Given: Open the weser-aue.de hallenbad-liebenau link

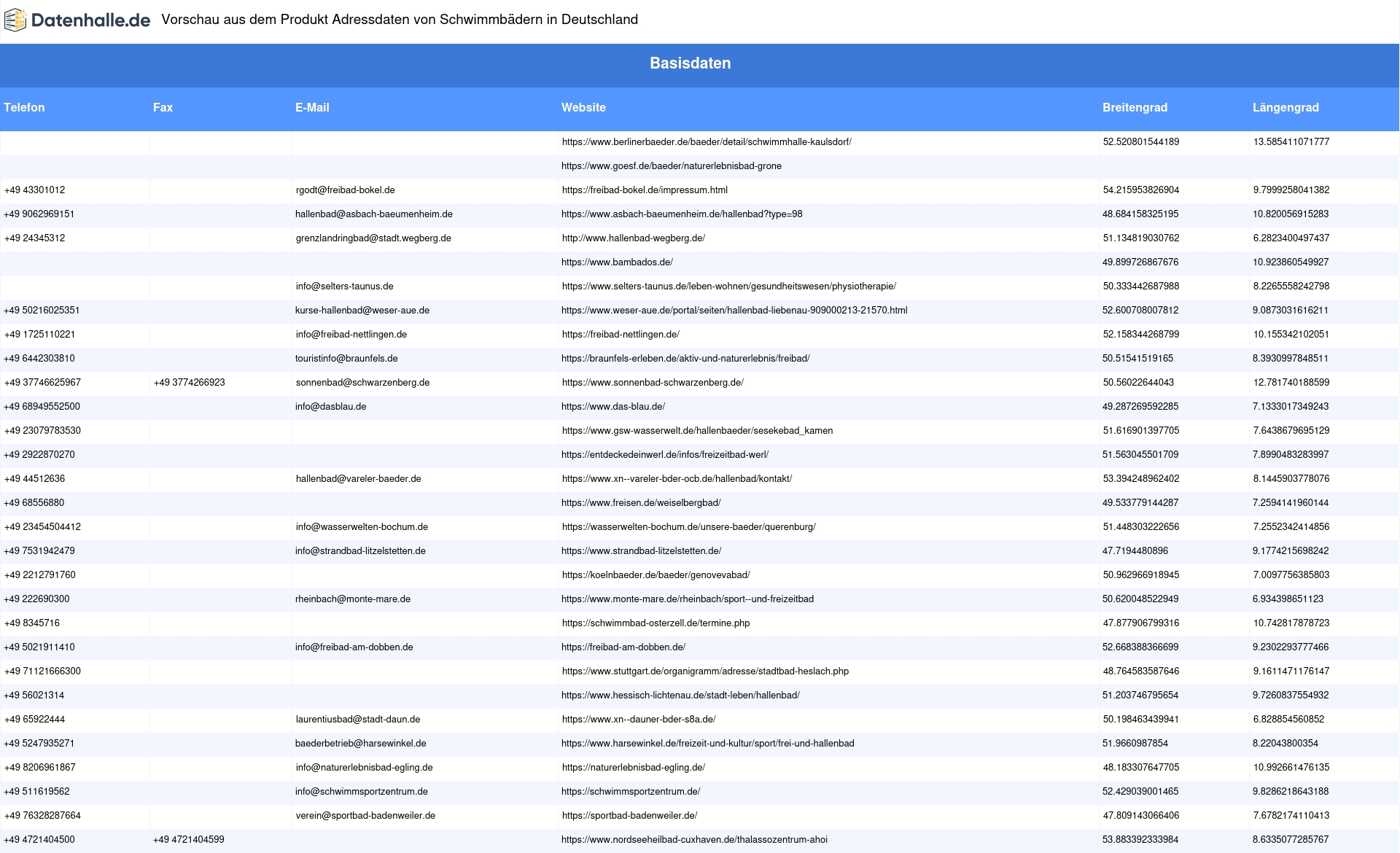Looking at the screenshot, I should tap(734, 311).
